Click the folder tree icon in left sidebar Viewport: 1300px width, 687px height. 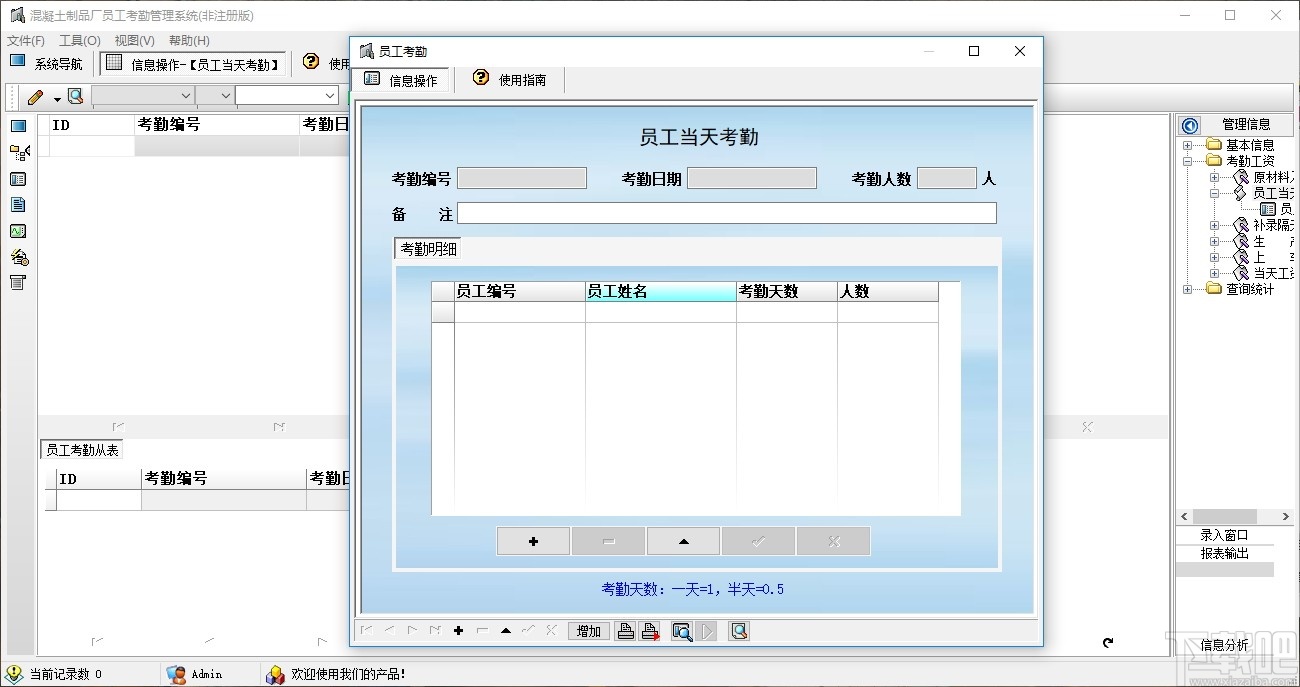(x=18, y=153)
